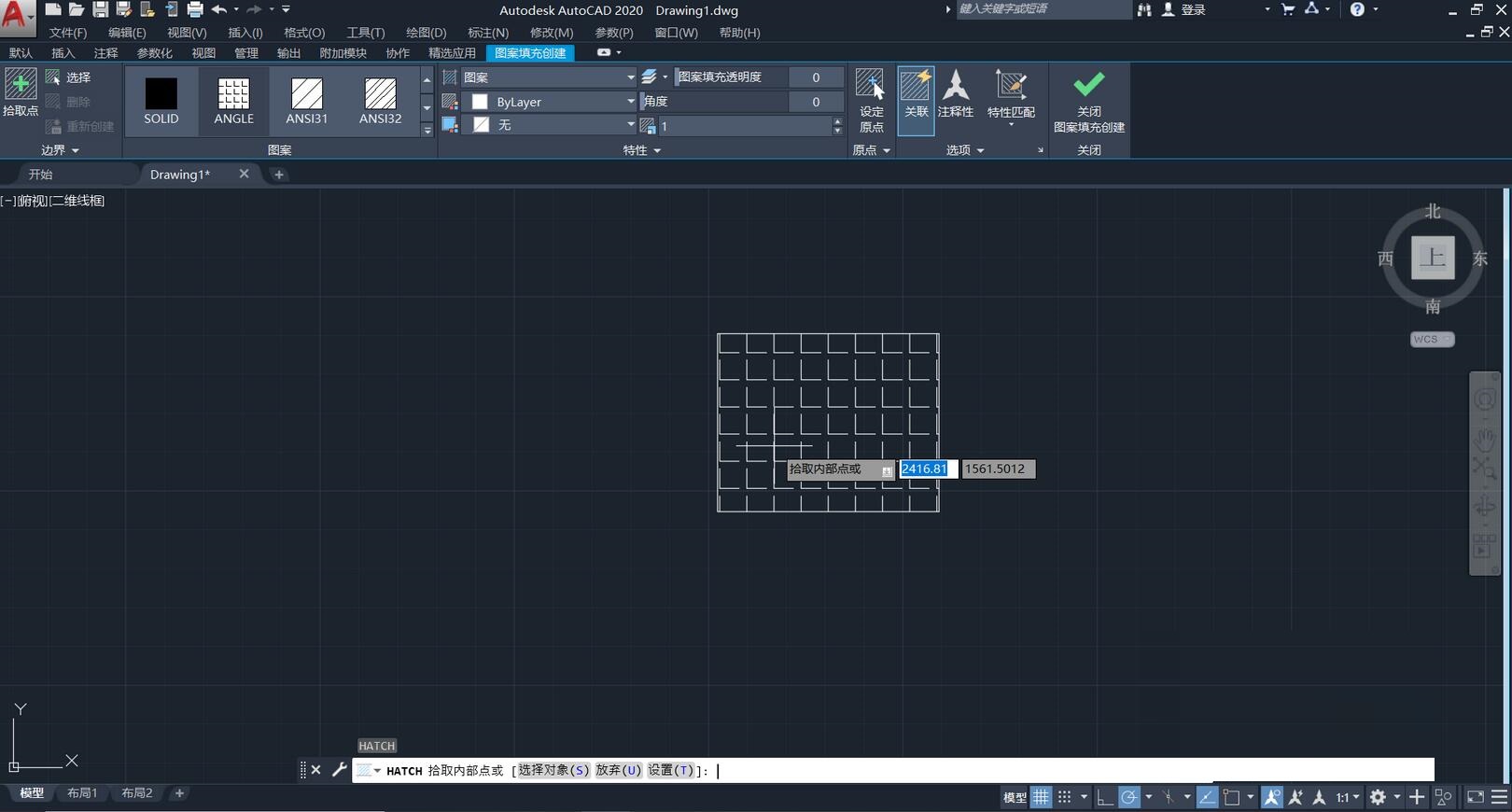Choose the ANSI31 hatch pattern
The height and width of the screenshot is (812, 1512).
[306, 101]
